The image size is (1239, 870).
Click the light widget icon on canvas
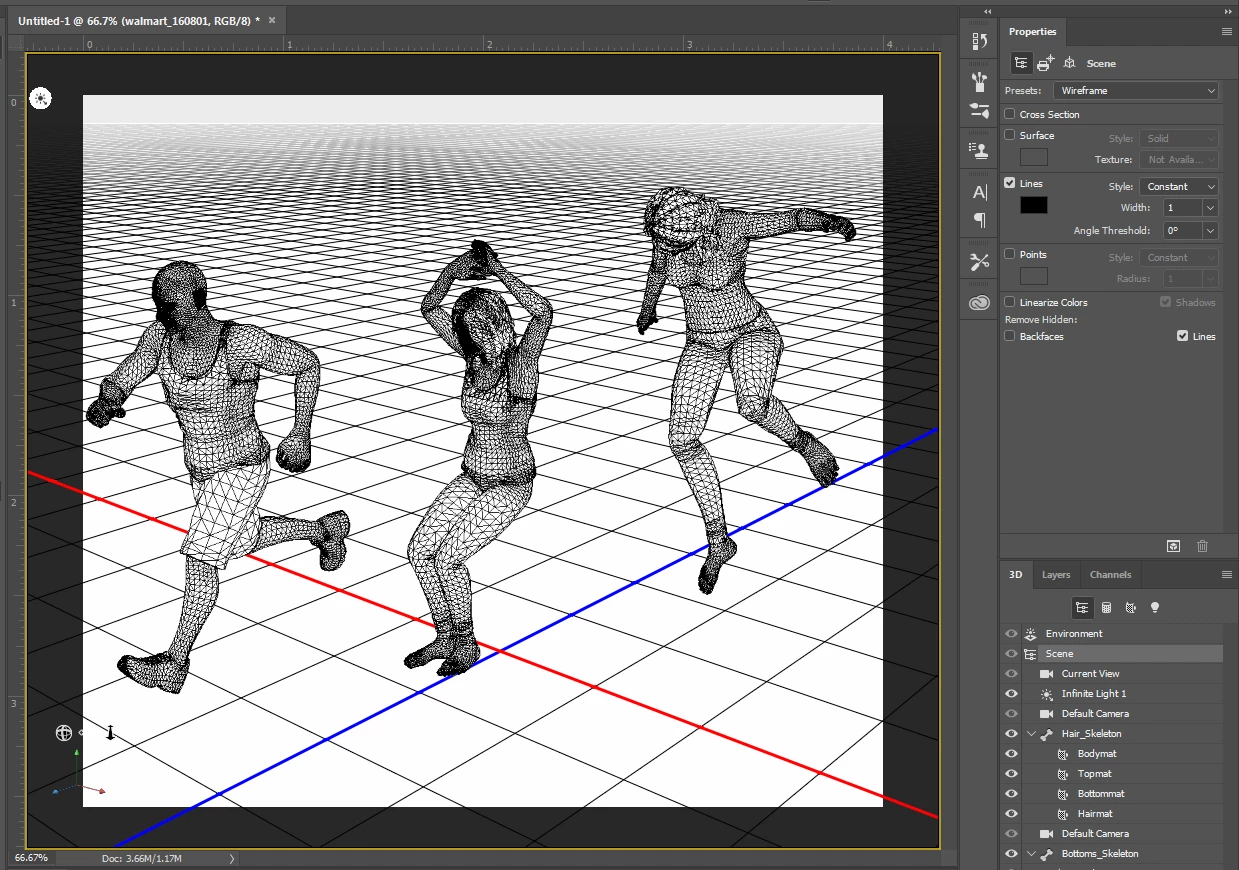click(40, 98)
